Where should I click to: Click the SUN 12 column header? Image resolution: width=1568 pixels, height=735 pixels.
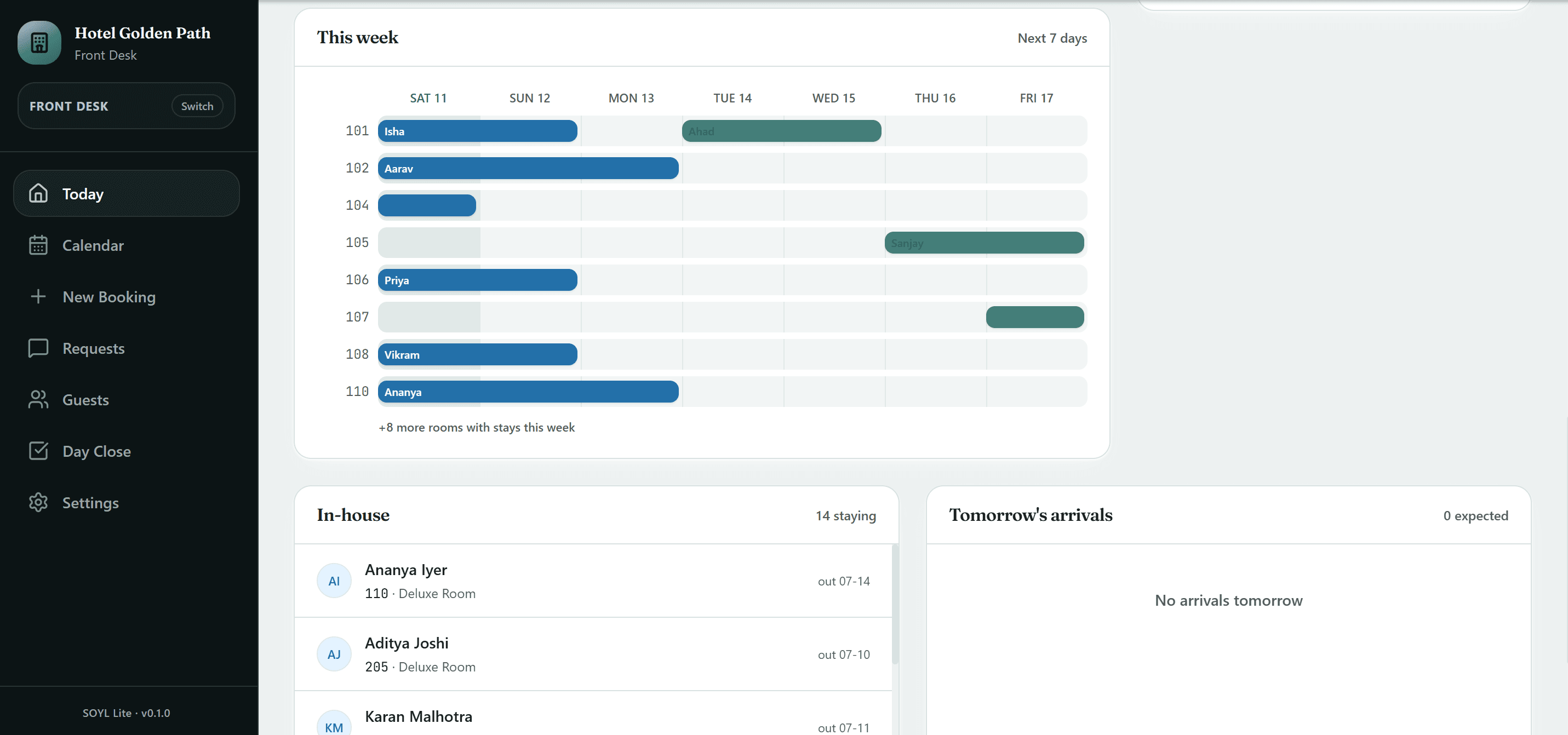point(530,98)
